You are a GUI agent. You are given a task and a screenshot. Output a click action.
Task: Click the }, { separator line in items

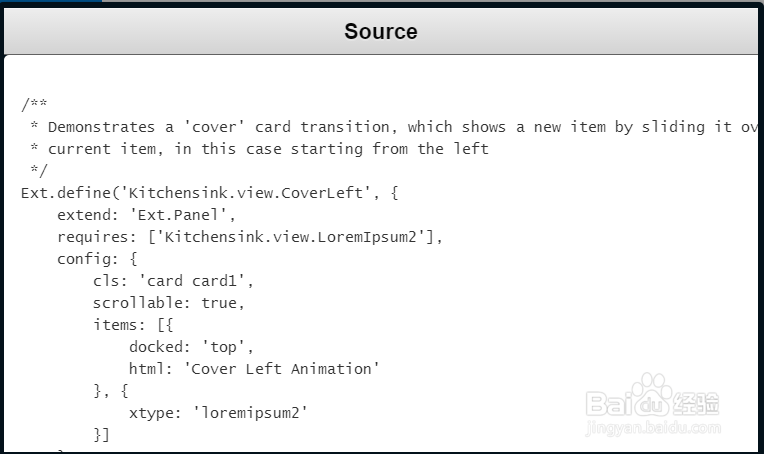point(110,391)
